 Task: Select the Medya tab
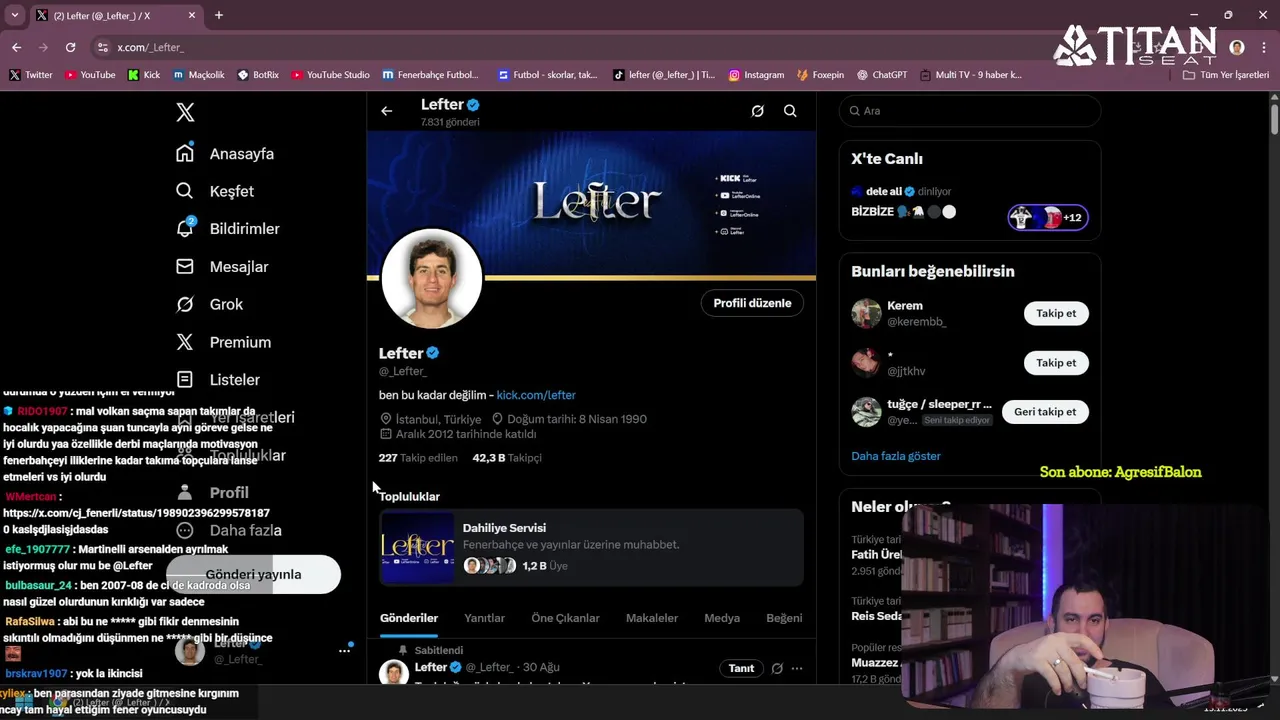[722, 618]
